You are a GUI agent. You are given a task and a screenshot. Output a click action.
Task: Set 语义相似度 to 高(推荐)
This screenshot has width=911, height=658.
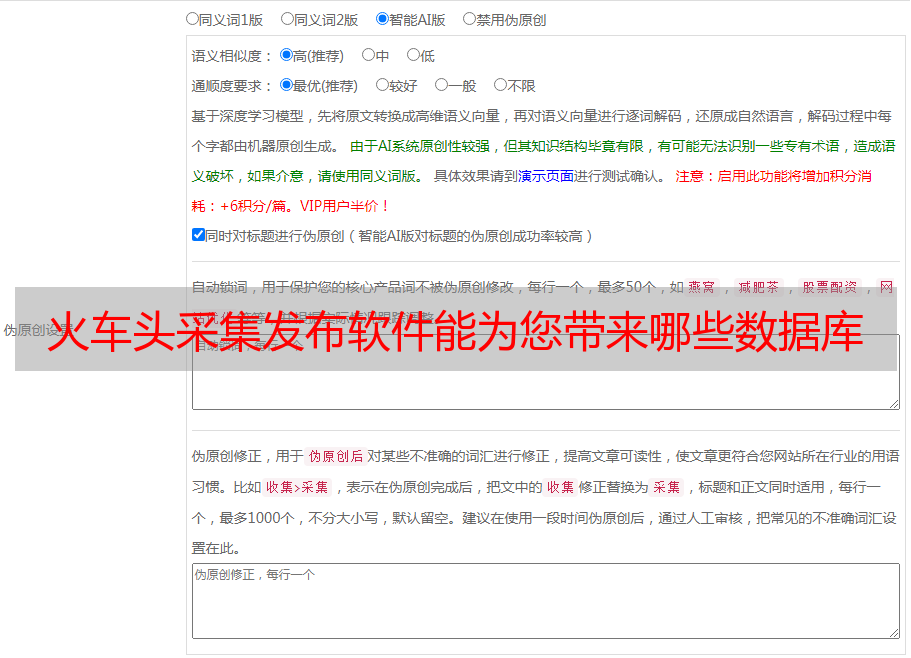point(286,55)
